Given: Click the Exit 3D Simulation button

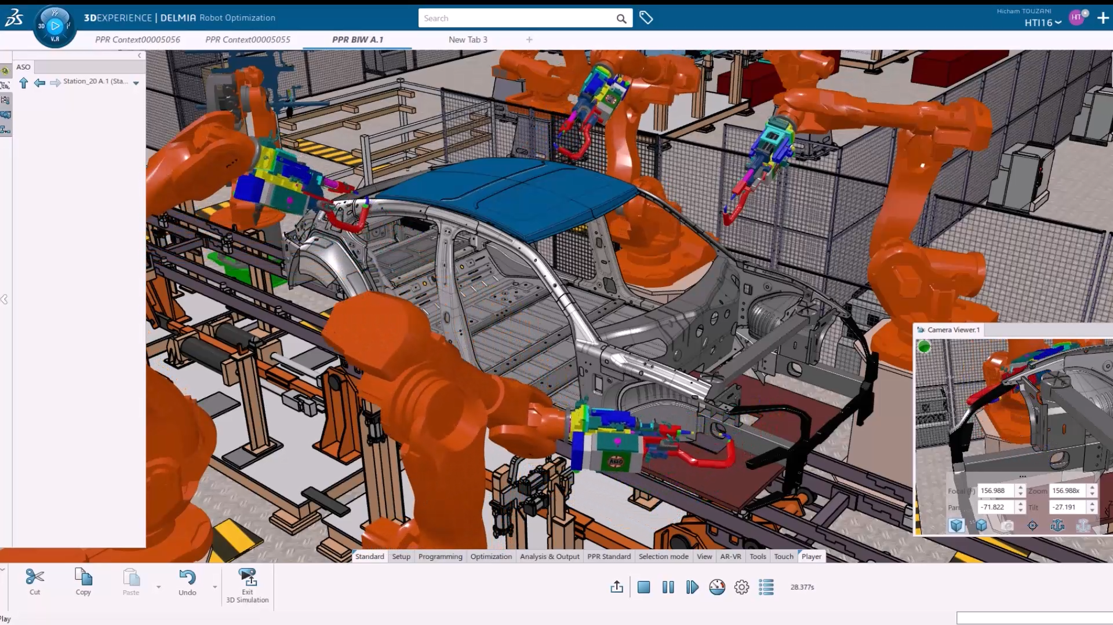Looking at the screenshot, I should [x=246, y=585].
